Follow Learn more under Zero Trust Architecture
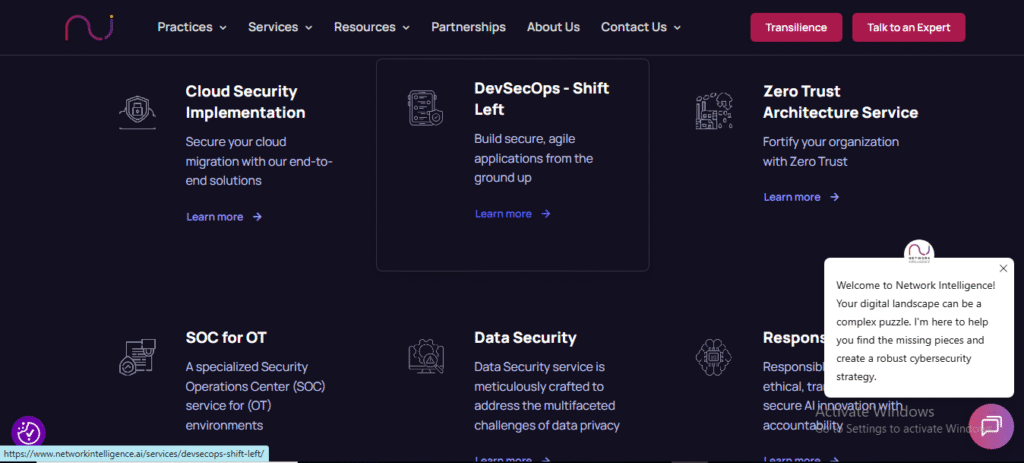 point(792,197)
